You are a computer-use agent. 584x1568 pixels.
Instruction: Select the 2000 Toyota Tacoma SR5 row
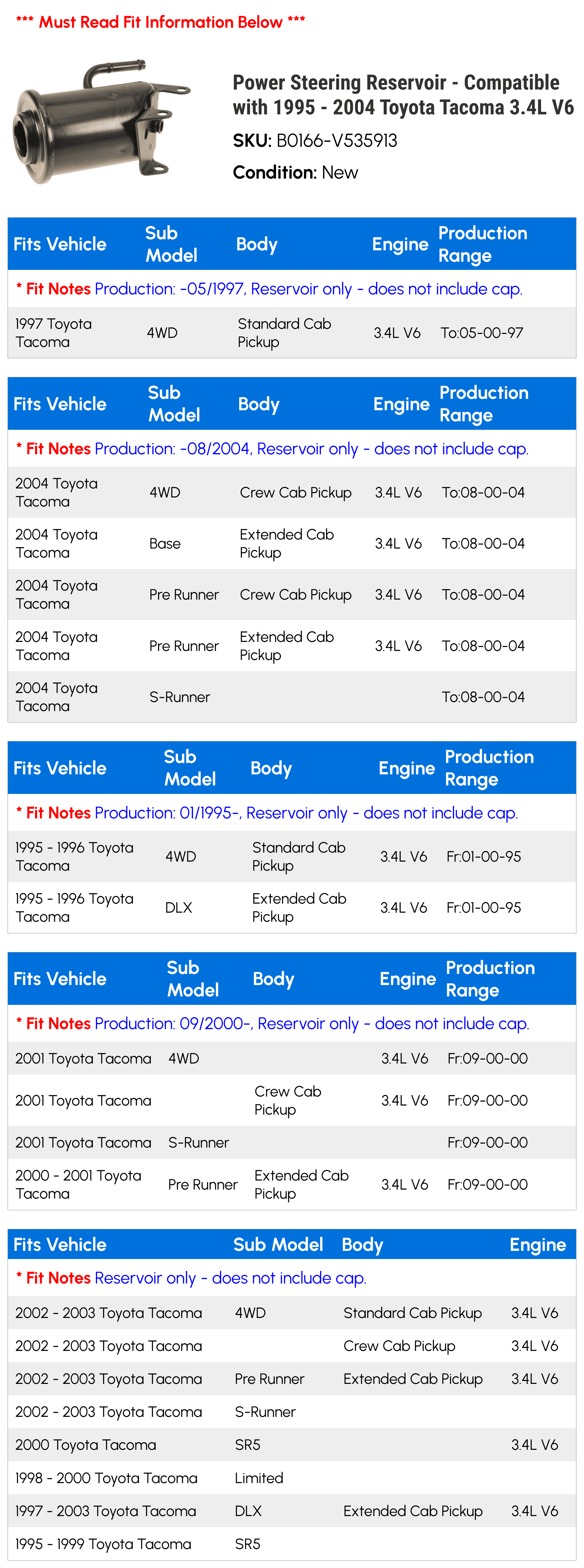292,1445
